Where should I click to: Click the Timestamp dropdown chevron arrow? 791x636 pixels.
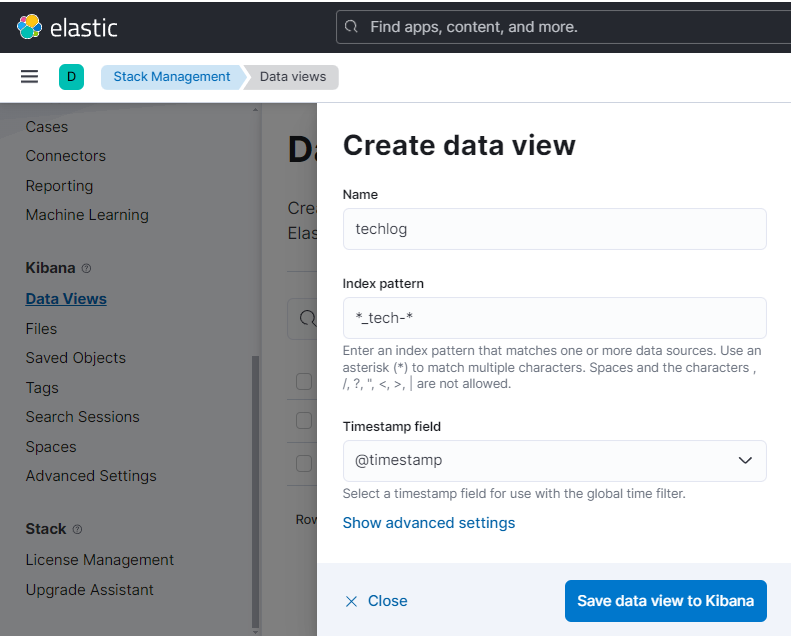745,460
